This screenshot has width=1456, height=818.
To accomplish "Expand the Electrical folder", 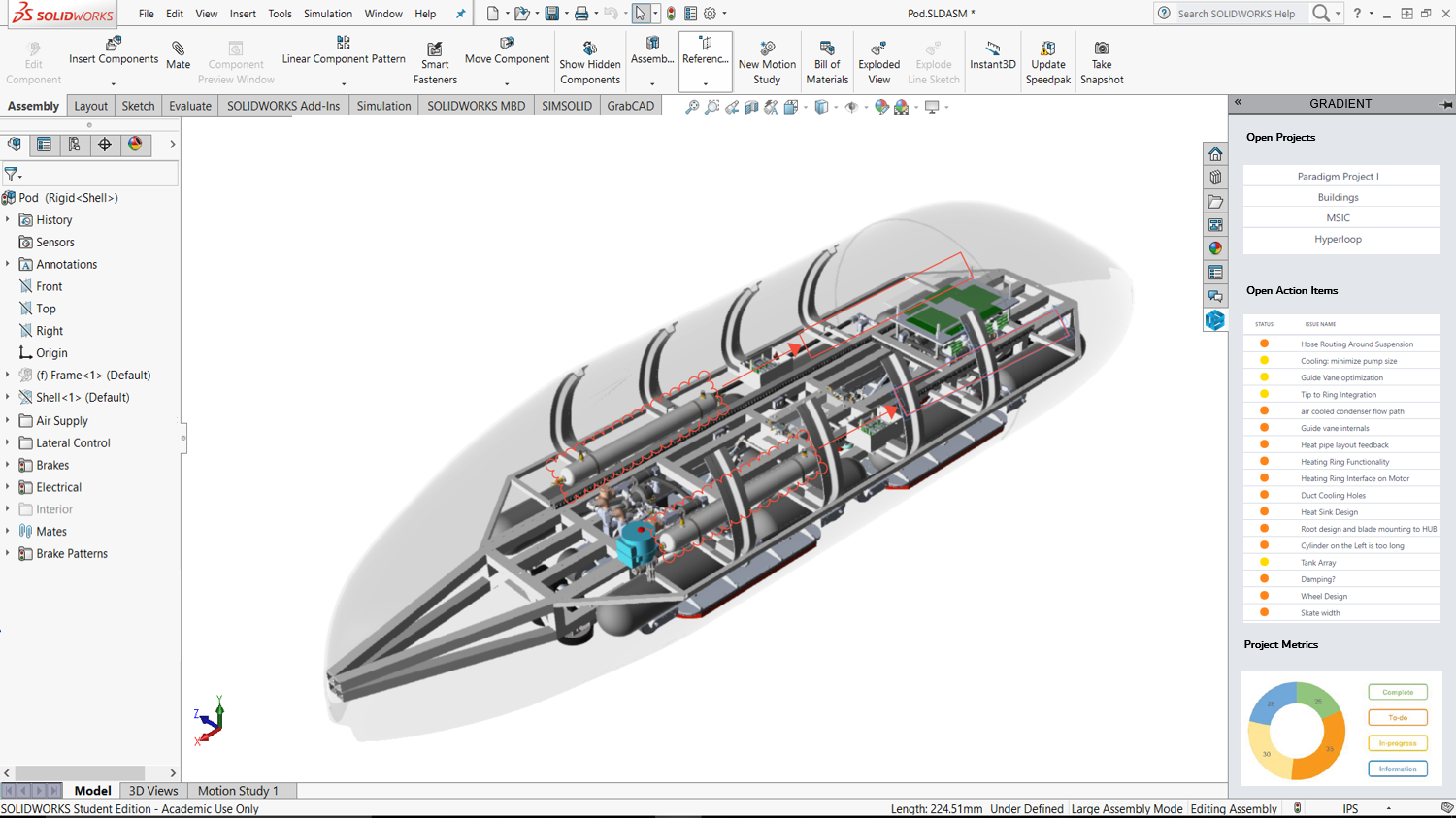I will 8,487.
